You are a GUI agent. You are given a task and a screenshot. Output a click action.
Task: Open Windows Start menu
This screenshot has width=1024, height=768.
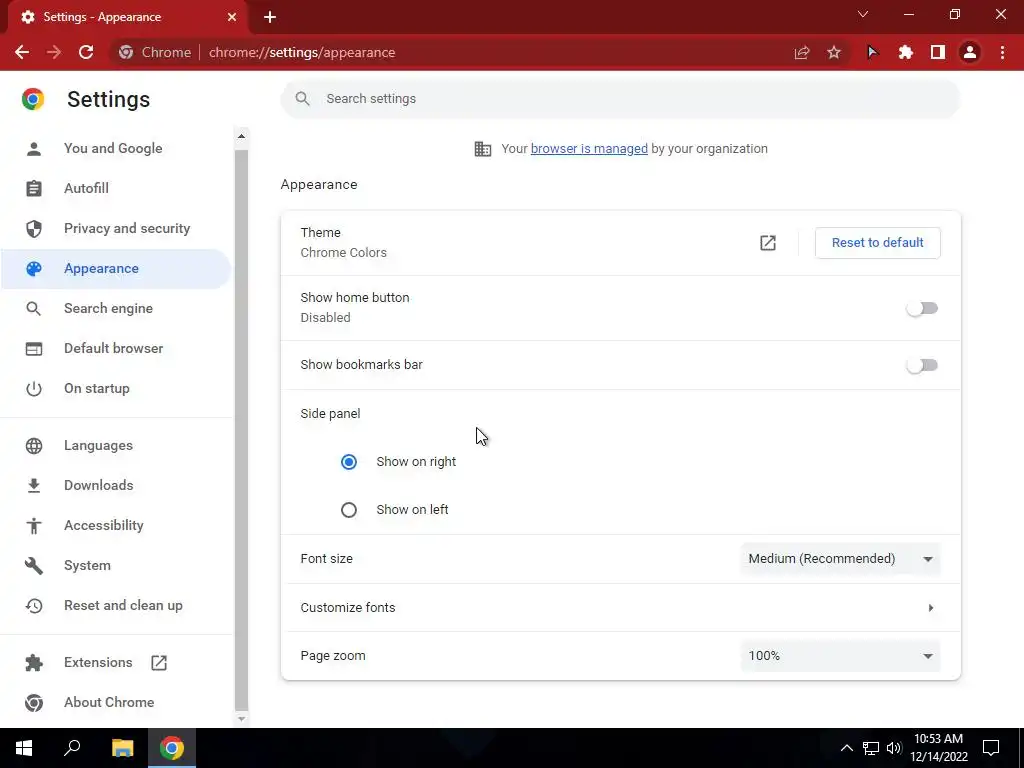coord(24,748)
